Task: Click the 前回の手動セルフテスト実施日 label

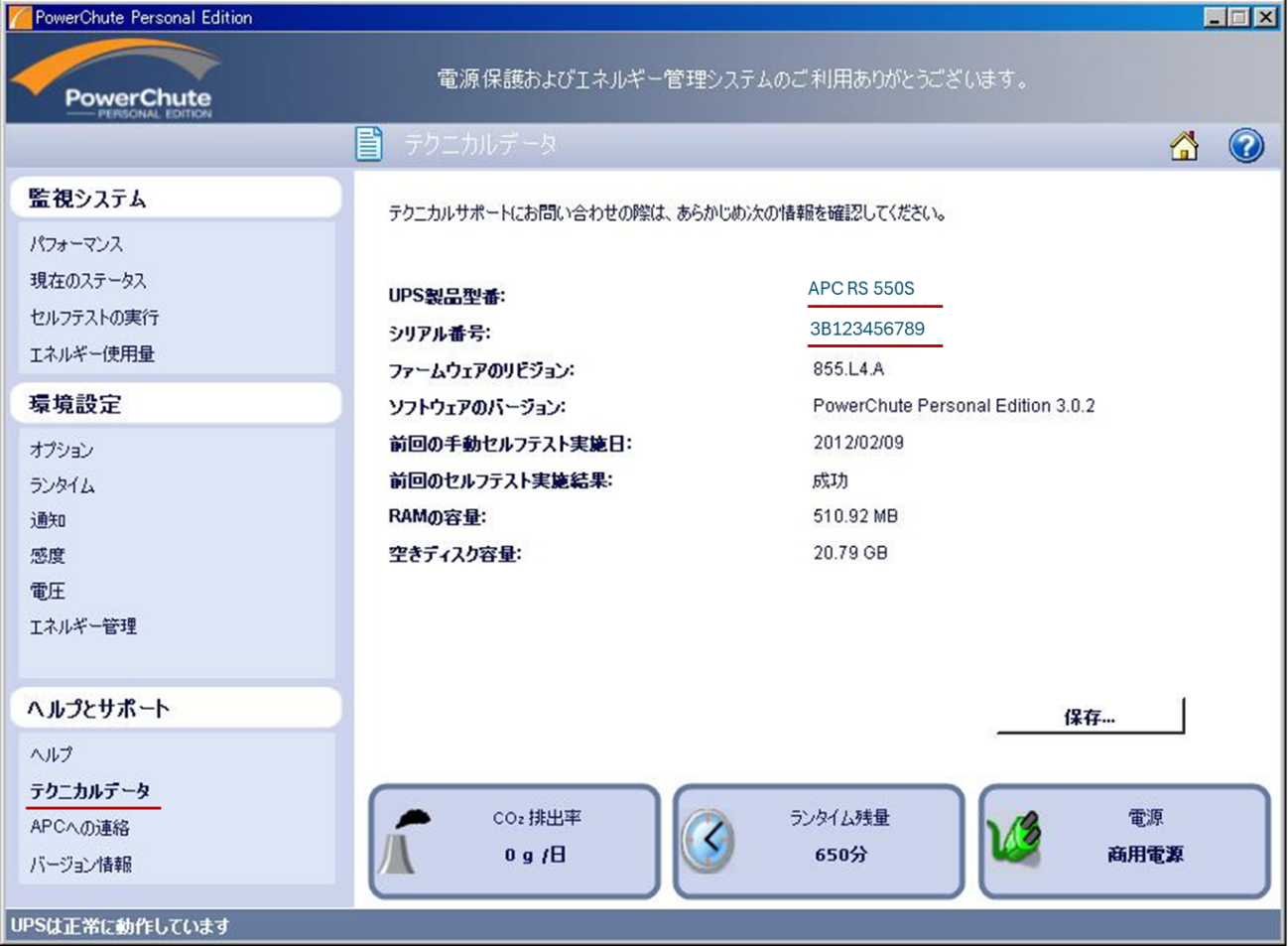Action: pyautogui.click(x=510, y=444)
